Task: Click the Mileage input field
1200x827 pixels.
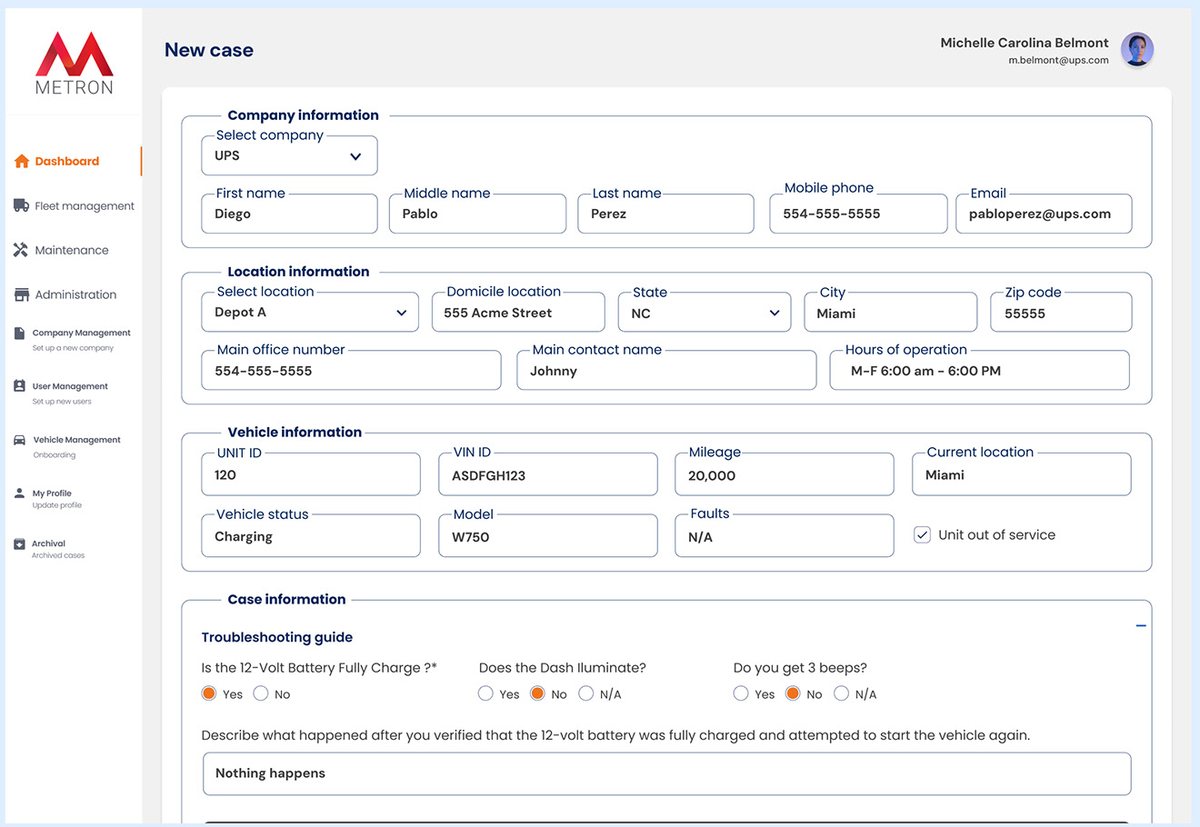Action: tap(784, 475)
